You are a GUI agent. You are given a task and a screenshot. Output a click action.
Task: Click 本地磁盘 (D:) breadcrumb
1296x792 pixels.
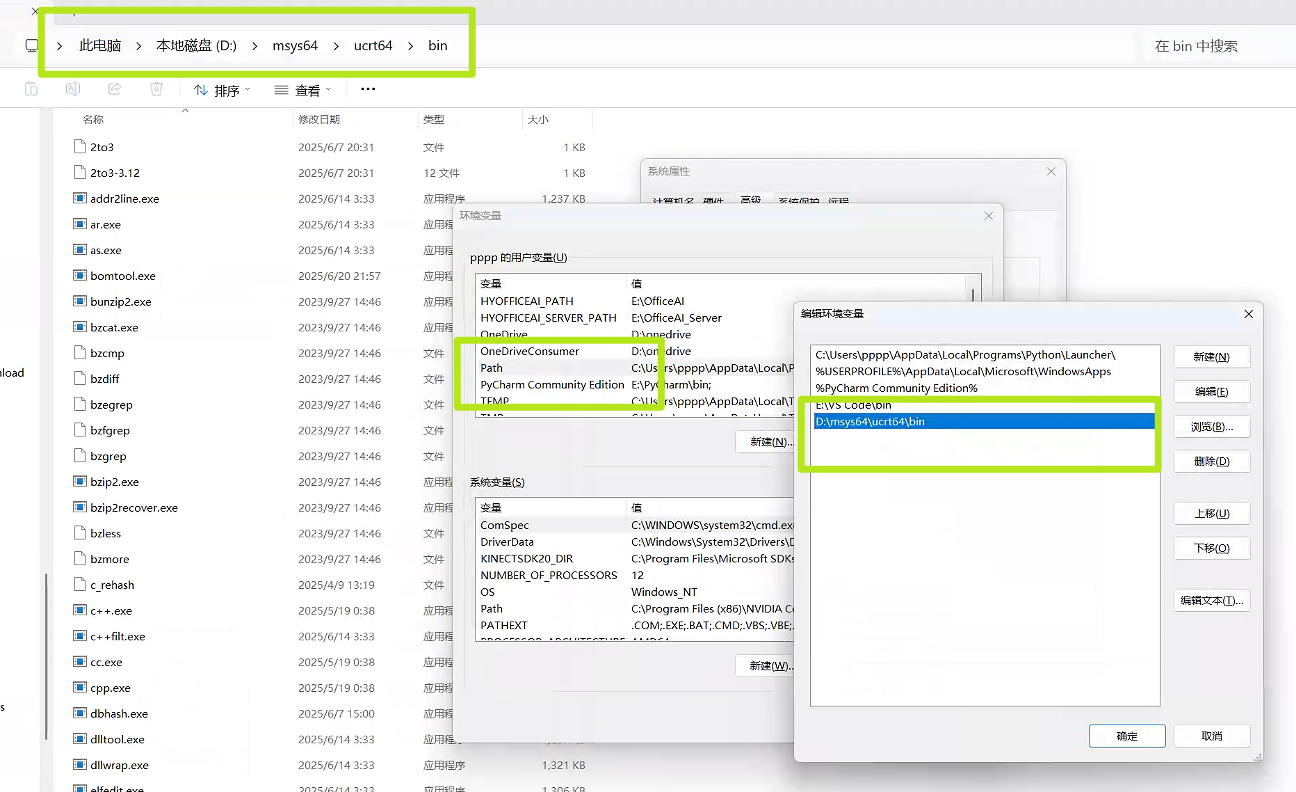196,46
